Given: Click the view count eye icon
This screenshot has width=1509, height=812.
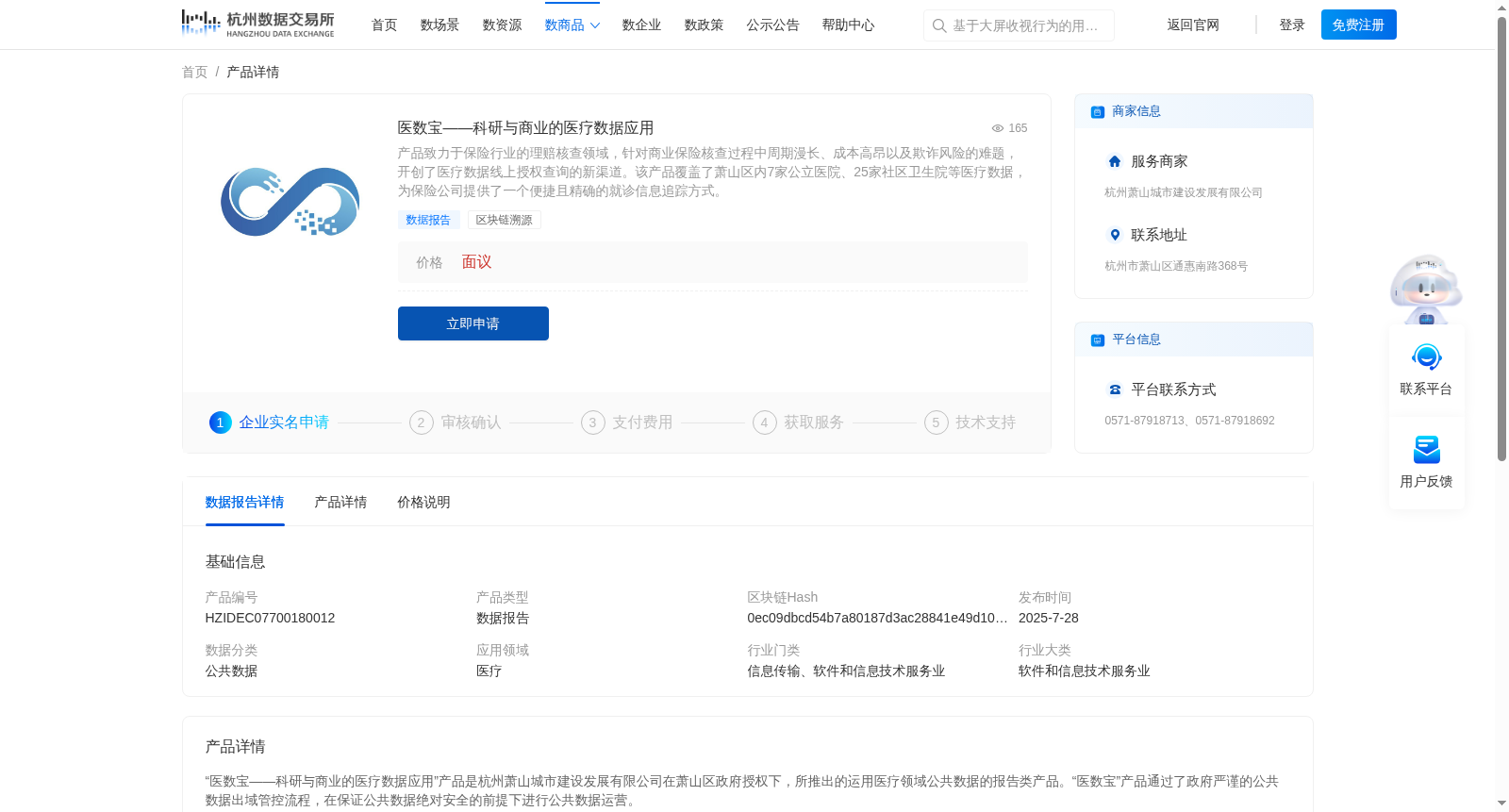Looking at the screenshot, I should pyautogui.click(x=998, y=128).
